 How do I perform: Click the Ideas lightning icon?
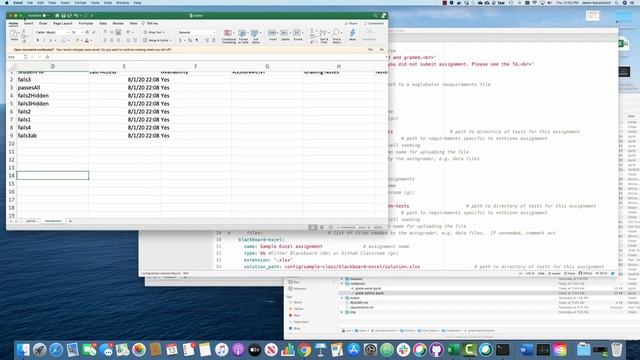353,34
